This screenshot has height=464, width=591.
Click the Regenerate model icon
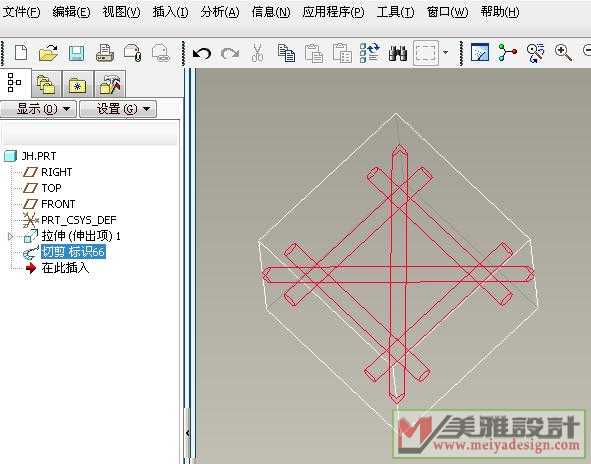[369, 53]
